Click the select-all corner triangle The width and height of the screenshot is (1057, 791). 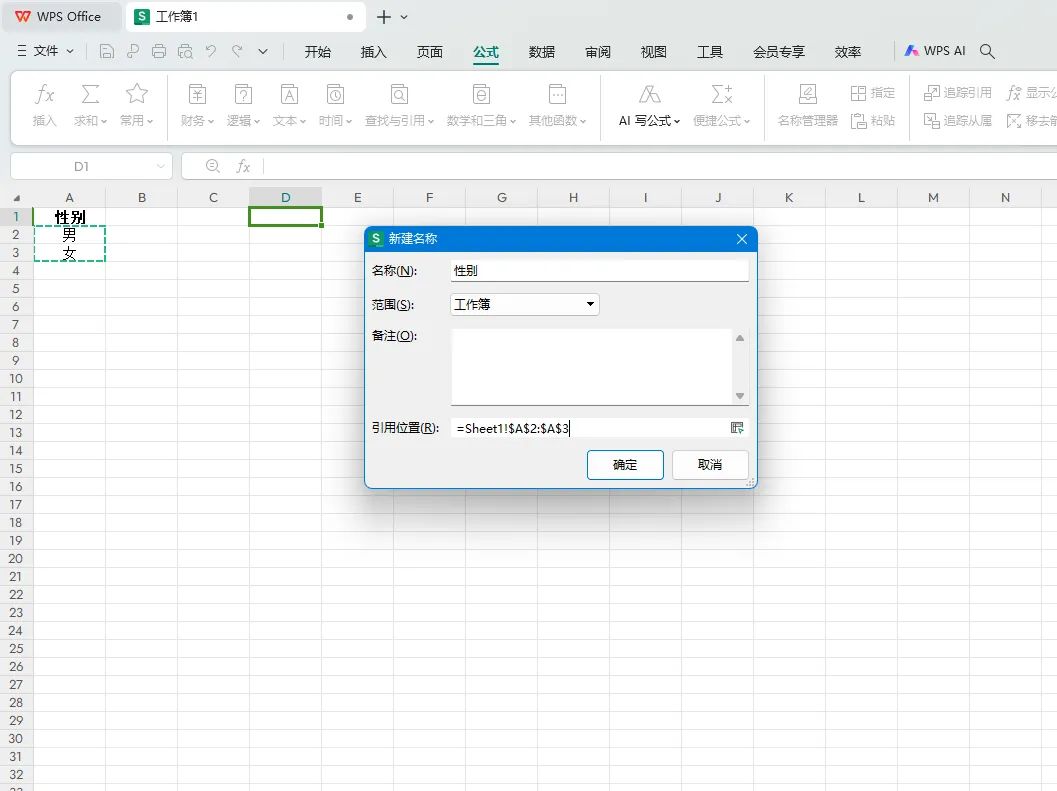[x=17, y=198]
